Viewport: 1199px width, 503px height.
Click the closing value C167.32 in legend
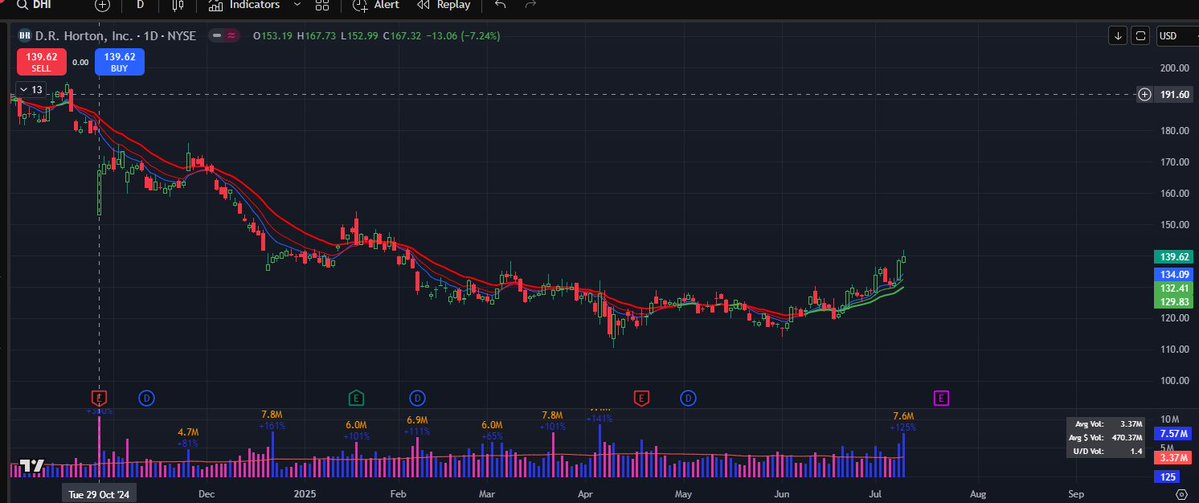[x=401, y=35]
